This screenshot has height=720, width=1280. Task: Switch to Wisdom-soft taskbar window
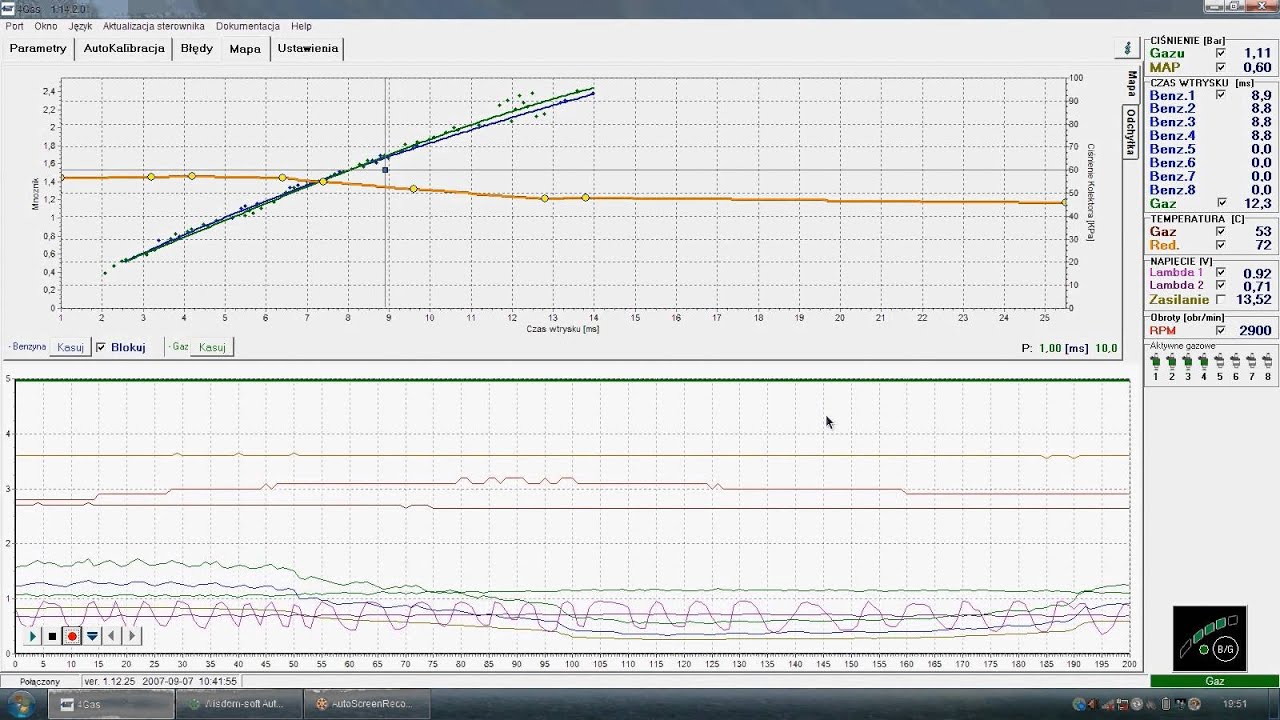pos(238,704)
